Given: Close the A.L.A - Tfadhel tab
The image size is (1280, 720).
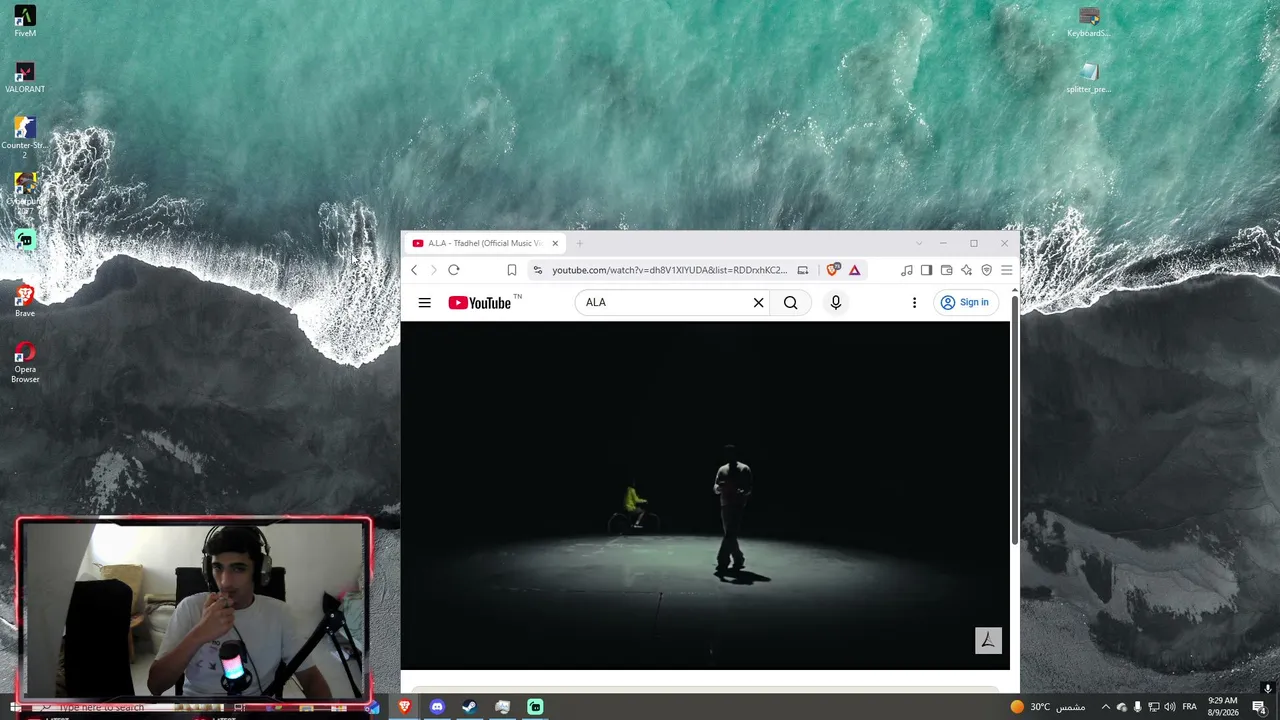Looking at the screenshot, I should [555, 243].
